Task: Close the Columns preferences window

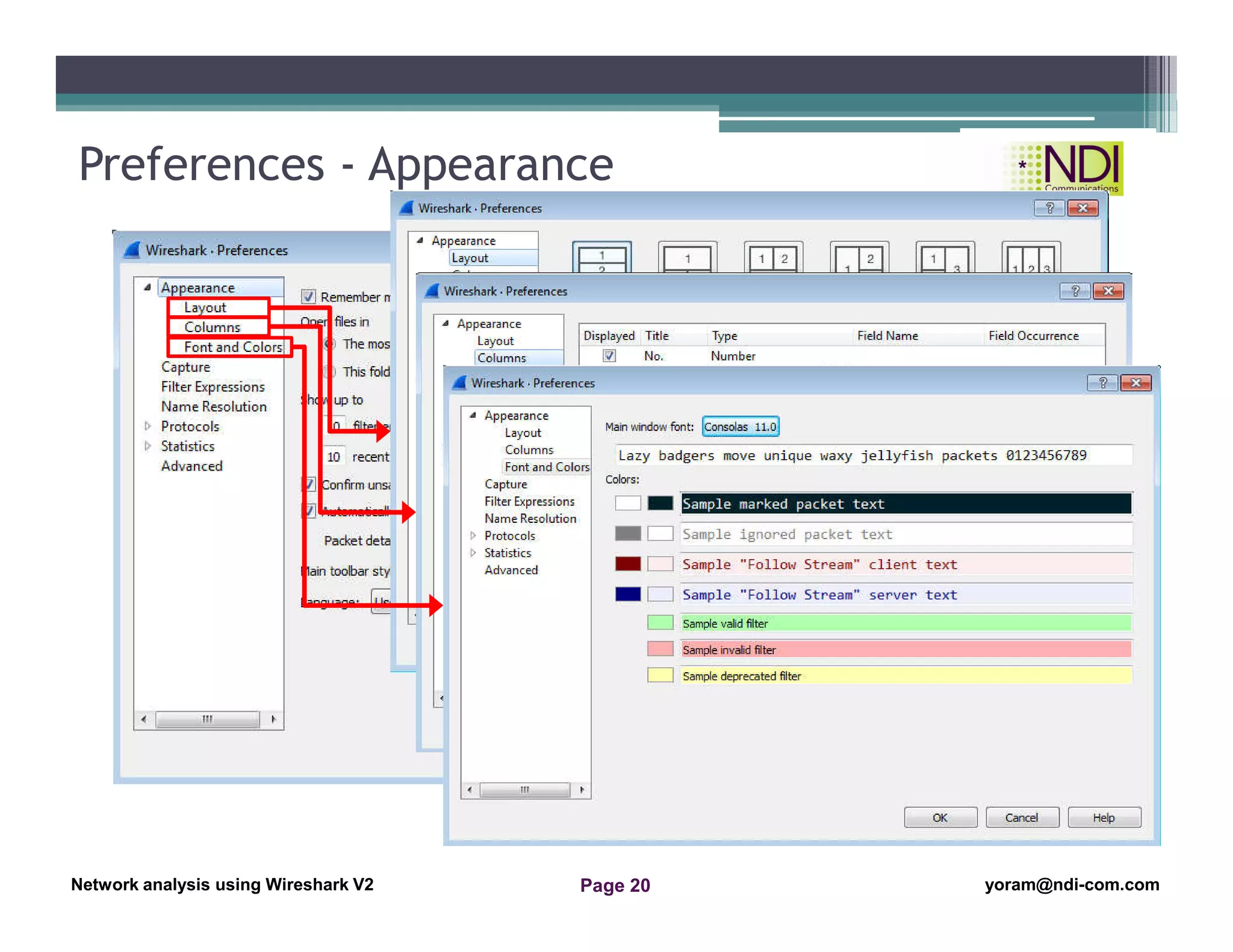Action: tap(1108, 291)
